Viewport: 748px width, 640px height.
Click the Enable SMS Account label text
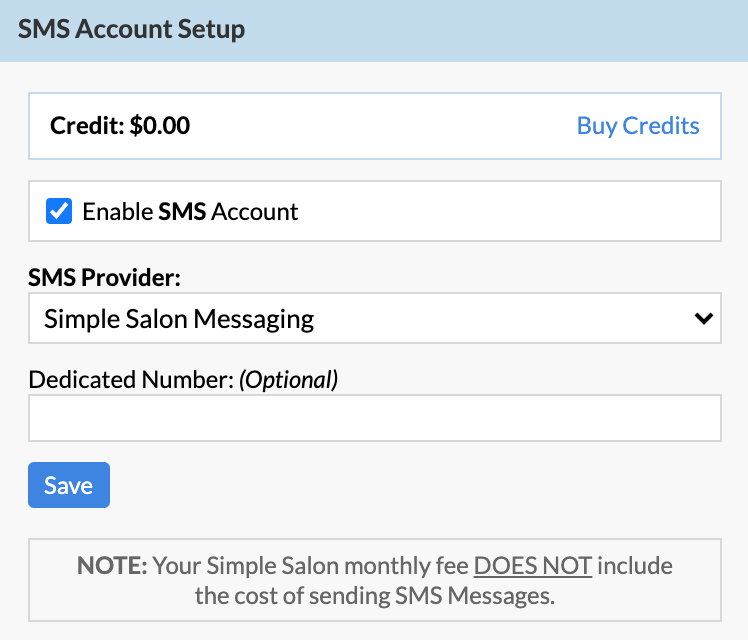tap(190, 211)
